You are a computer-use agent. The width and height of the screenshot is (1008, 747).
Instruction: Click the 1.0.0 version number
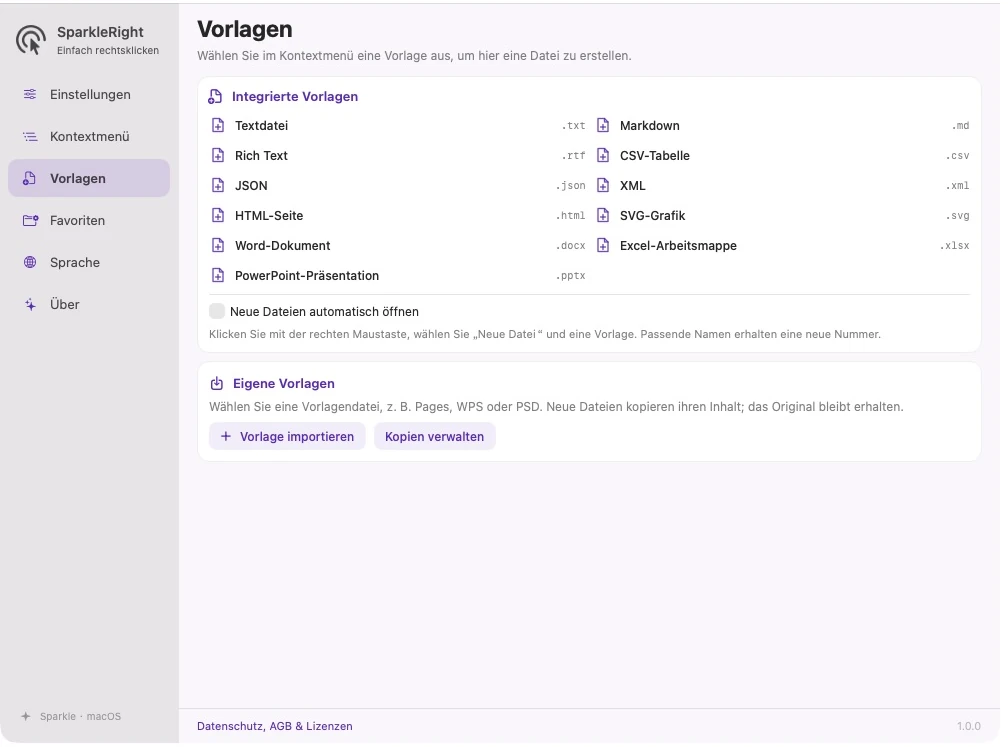click(969, 726)
